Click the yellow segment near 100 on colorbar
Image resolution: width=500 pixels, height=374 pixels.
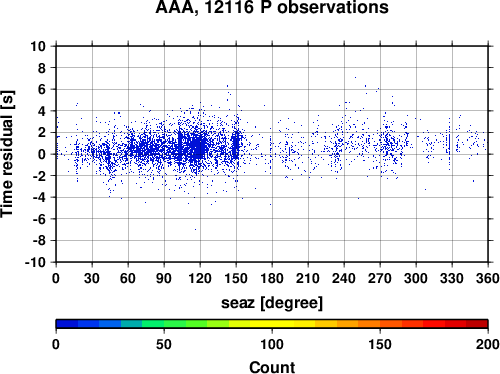coord(272,324)
